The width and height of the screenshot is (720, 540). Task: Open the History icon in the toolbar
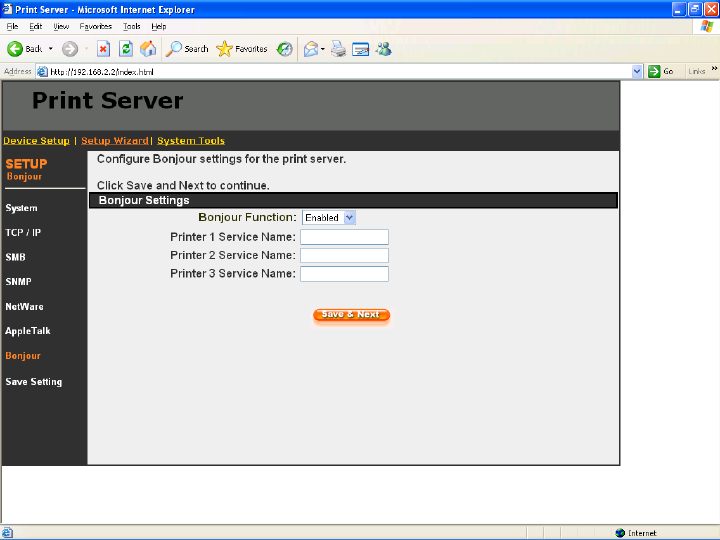click(x=284, y=49)
